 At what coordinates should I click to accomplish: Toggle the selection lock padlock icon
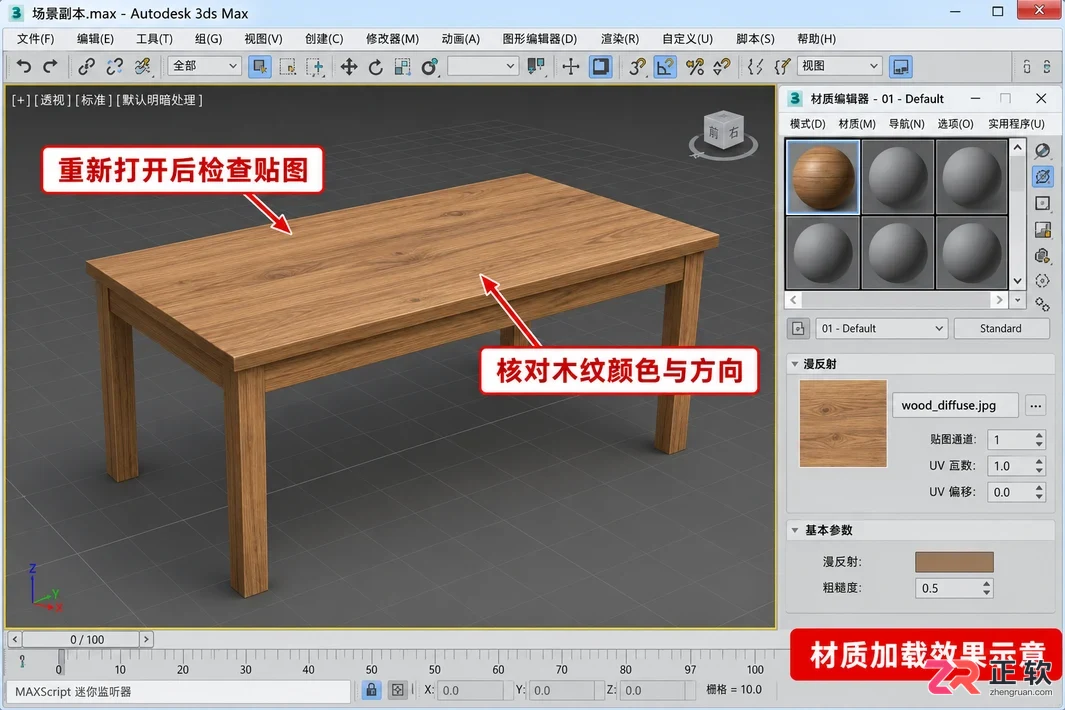click(x=371, y=690)
